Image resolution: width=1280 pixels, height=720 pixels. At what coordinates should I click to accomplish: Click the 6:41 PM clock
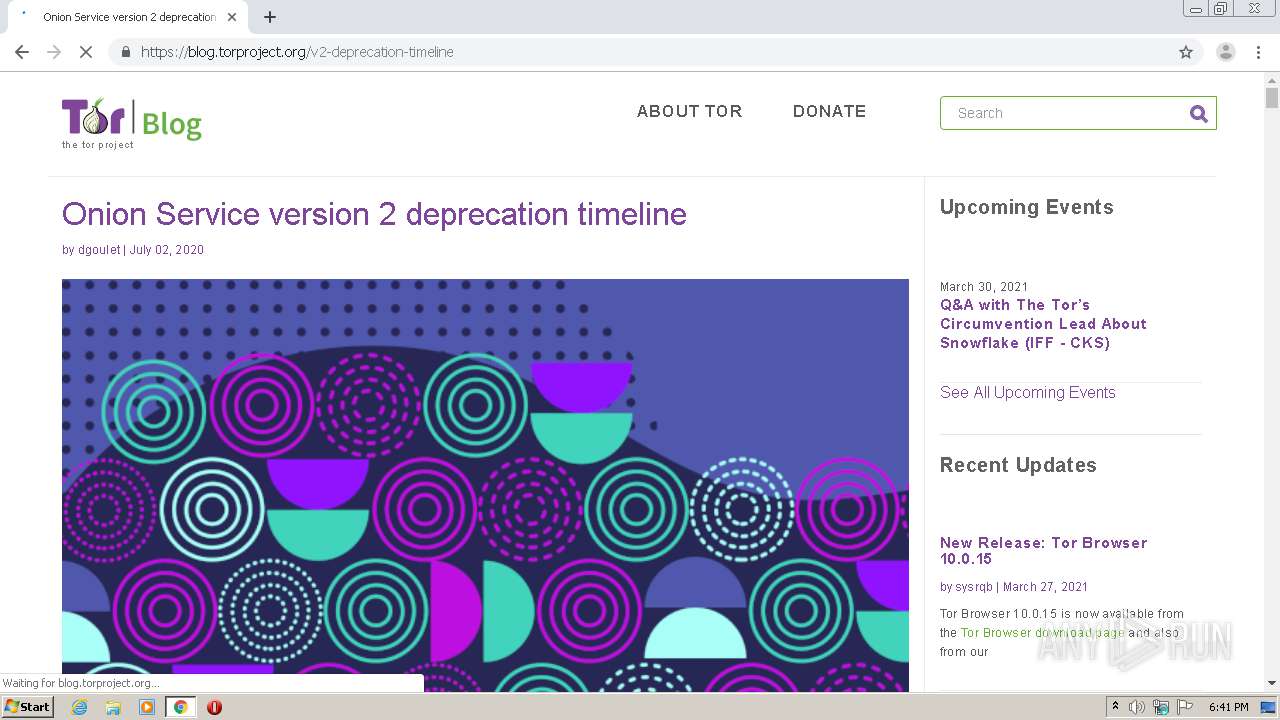click(x=1229, y=707)
